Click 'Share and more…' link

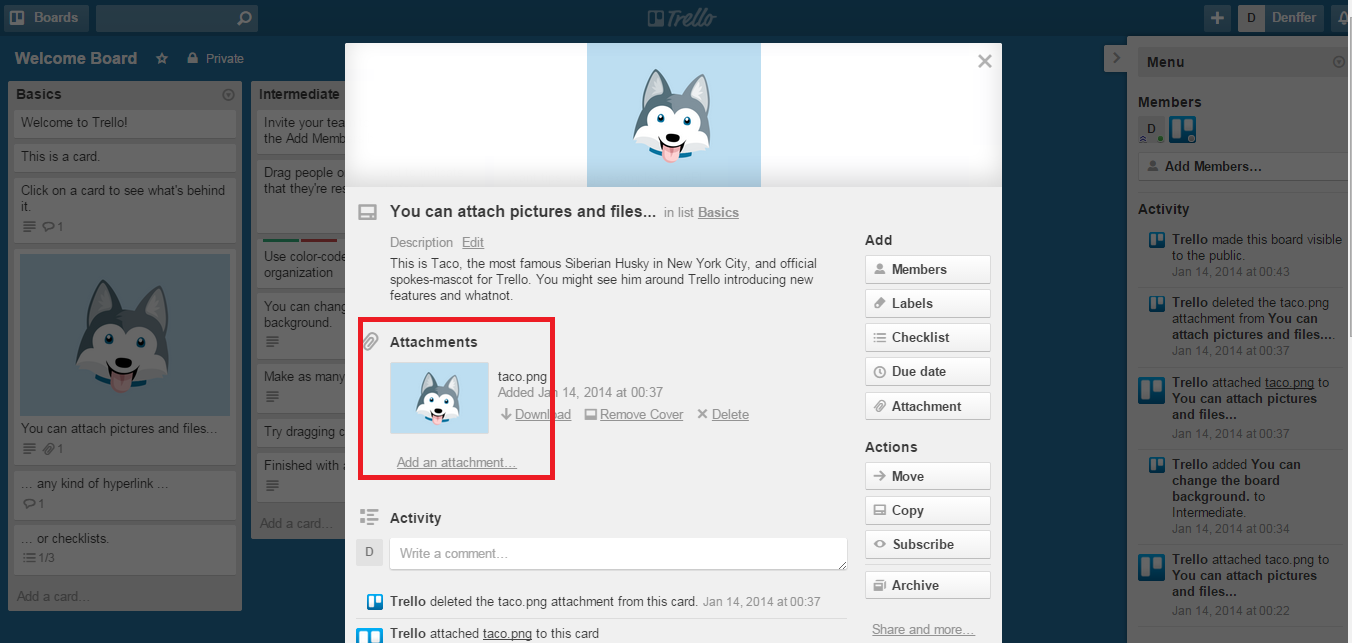(x=923, y=629)
